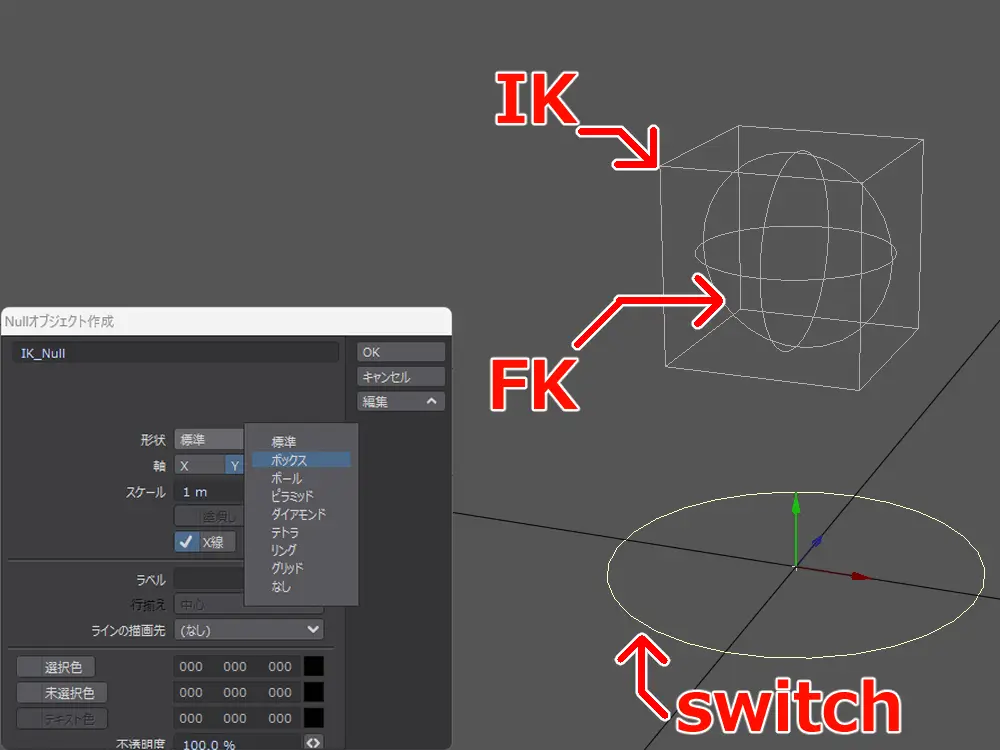The width and height of the screenshot is (1000, 750).
Task: Select the X axis toggle button
Action: (198, 465)
